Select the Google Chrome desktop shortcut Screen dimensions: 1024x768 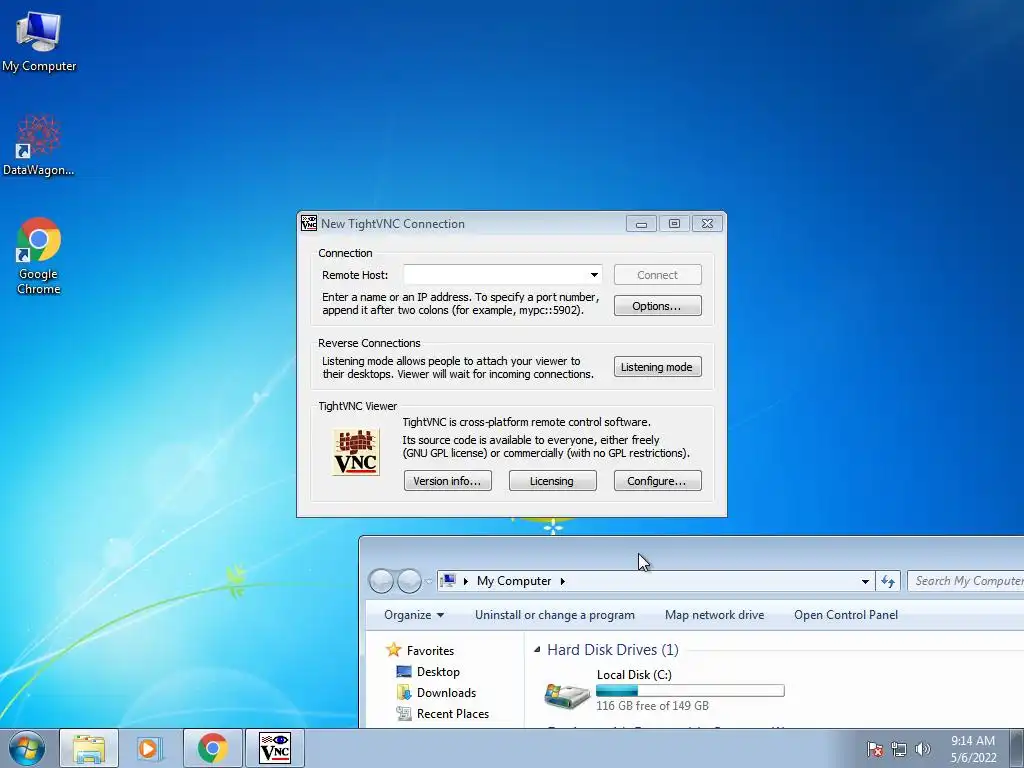point(38,255)
